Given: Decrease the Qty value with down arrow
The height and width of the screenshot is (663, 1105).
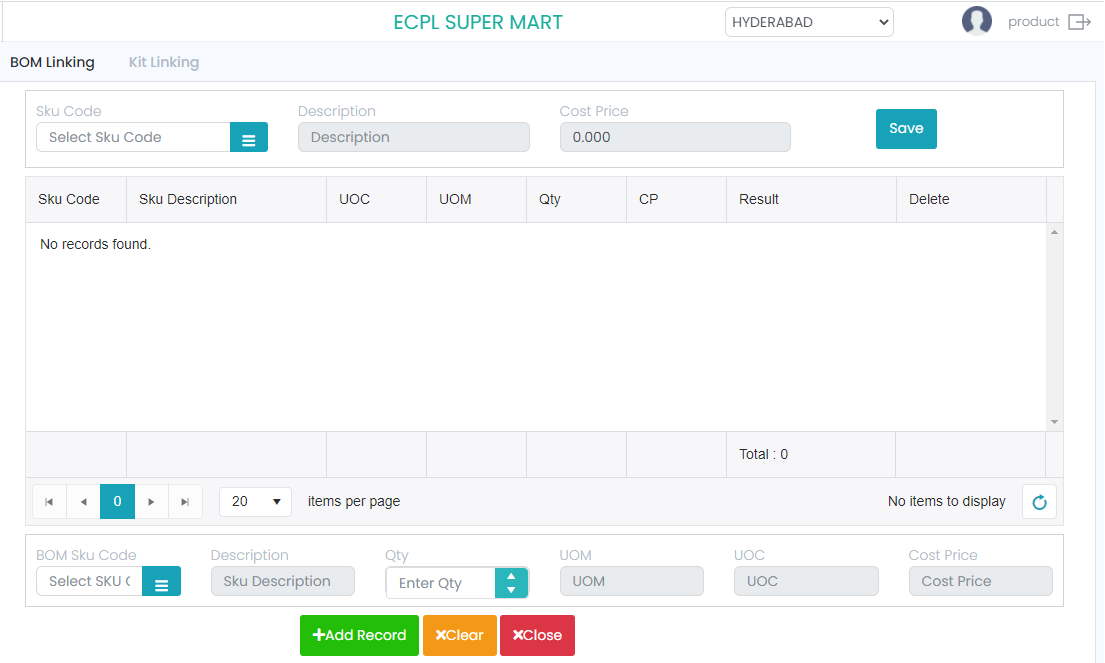Looking at the screenshot, I should coord(511,590).
